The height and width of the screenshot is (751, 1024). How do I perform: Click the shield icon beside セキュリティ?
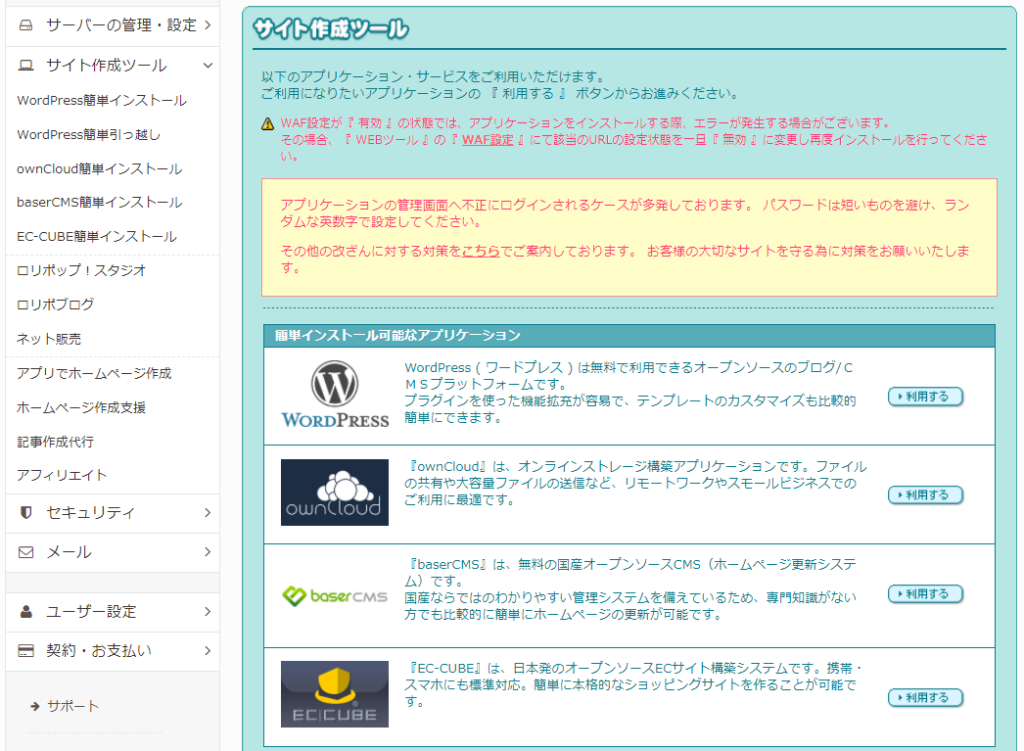coord(26,513)
